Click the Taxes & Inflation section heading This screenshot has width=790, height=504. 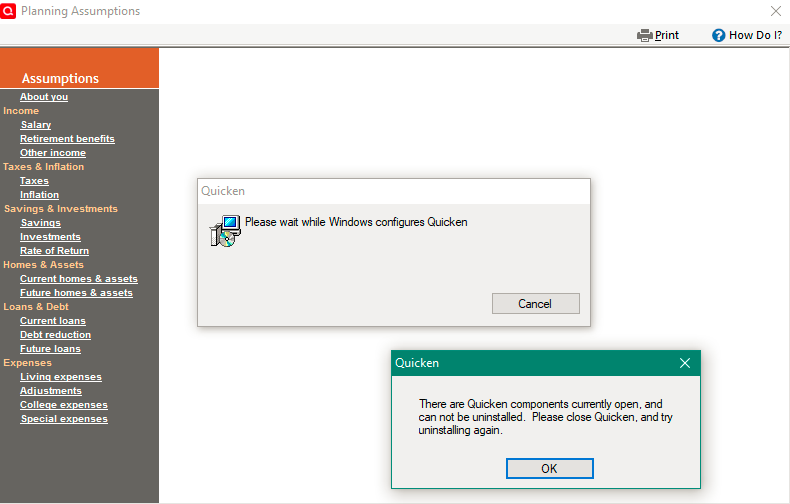click(x=43, y=167)
